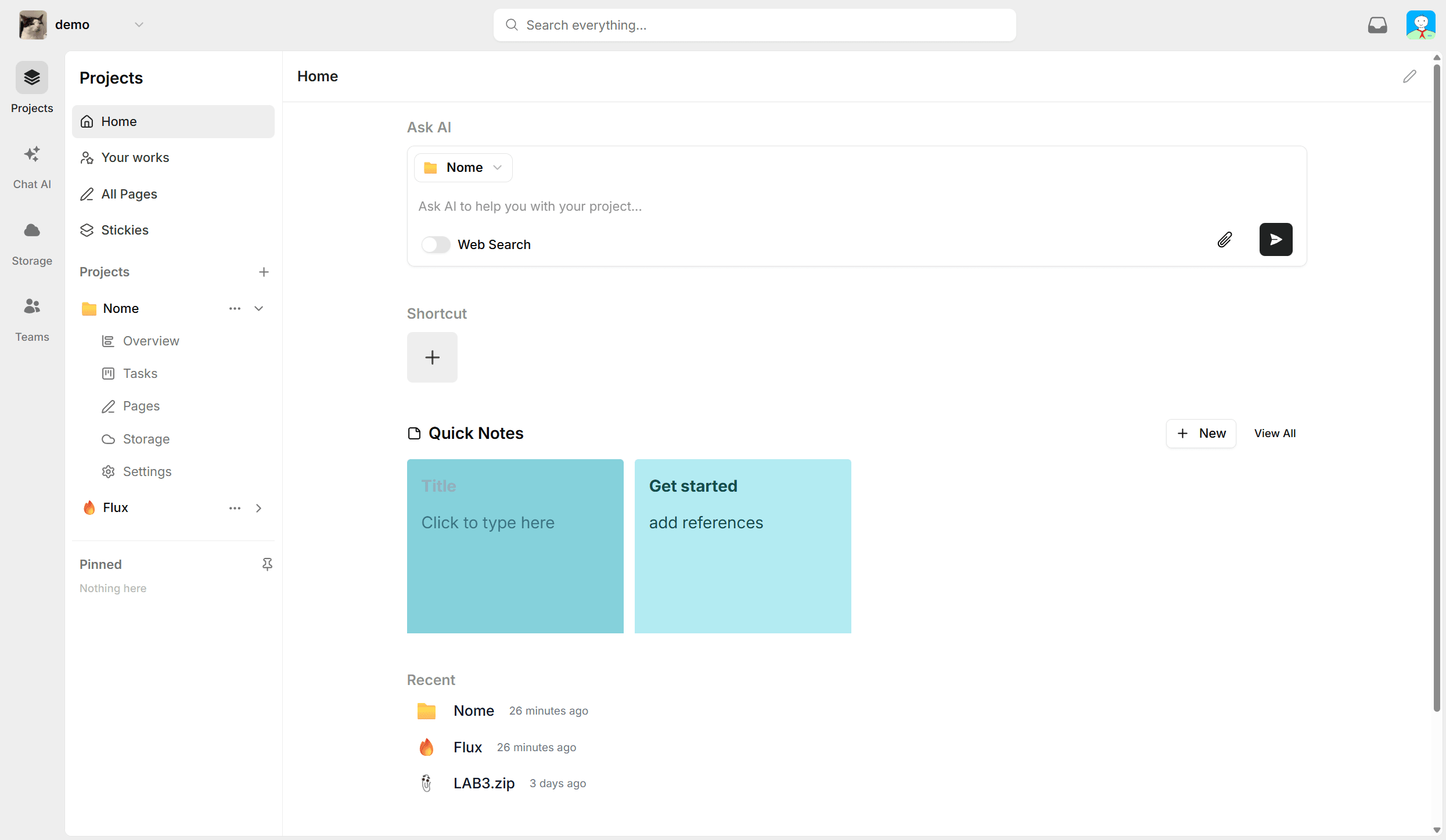The image size is (1446, 840).
Task: Open Chat AI from the left rail
Action: click(x=32, y=167)
